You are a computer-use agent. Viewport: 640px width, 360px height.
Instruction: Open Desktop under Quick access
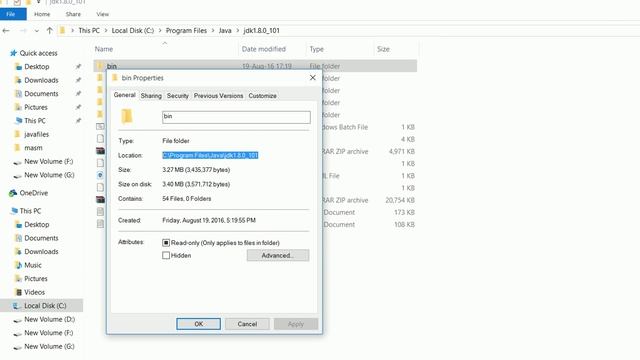click(36, 67)
